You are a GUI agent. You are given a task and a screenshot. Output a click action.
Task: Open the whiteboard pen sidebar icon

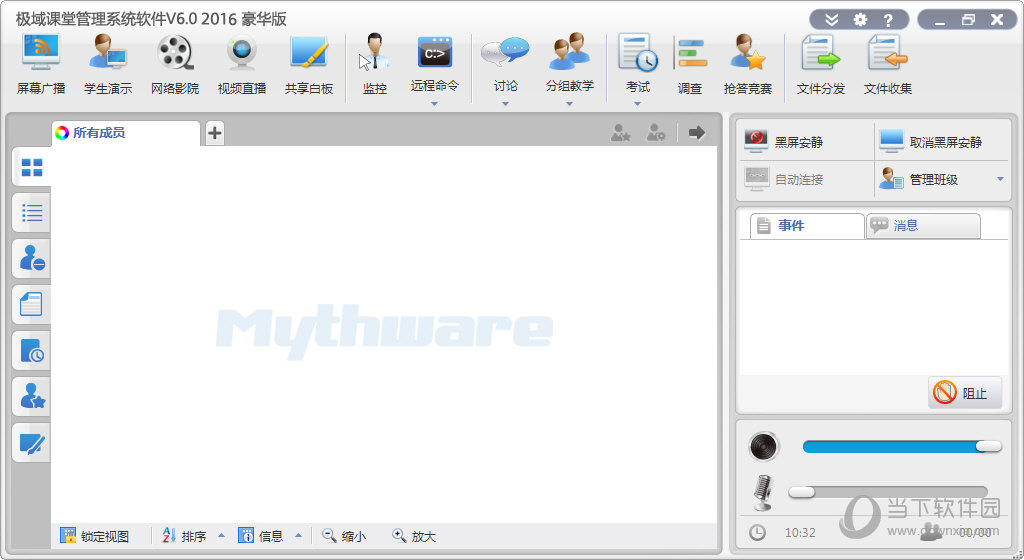[x=31, y=443]
